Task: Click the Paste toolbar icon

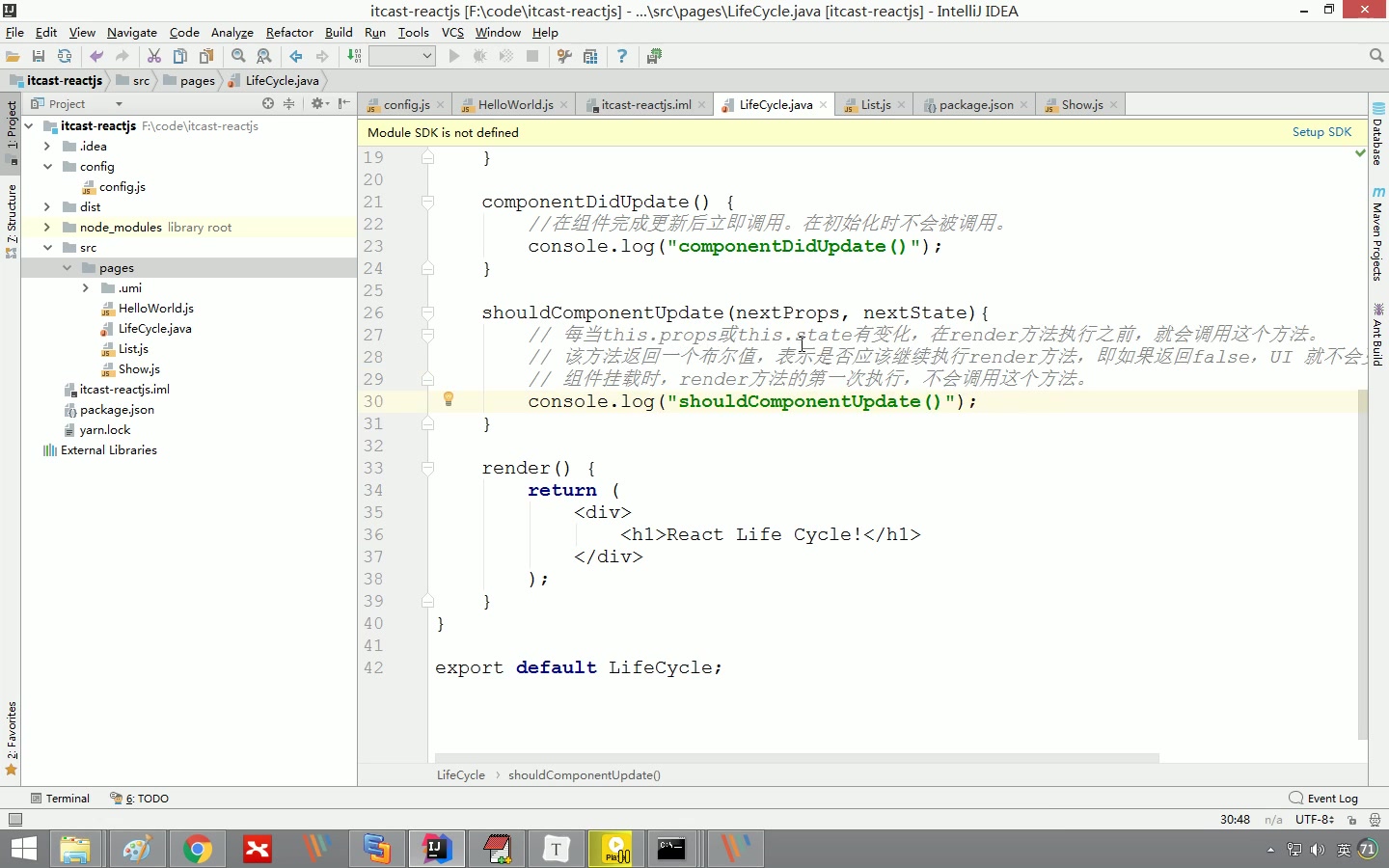Action: click(206, 57)
